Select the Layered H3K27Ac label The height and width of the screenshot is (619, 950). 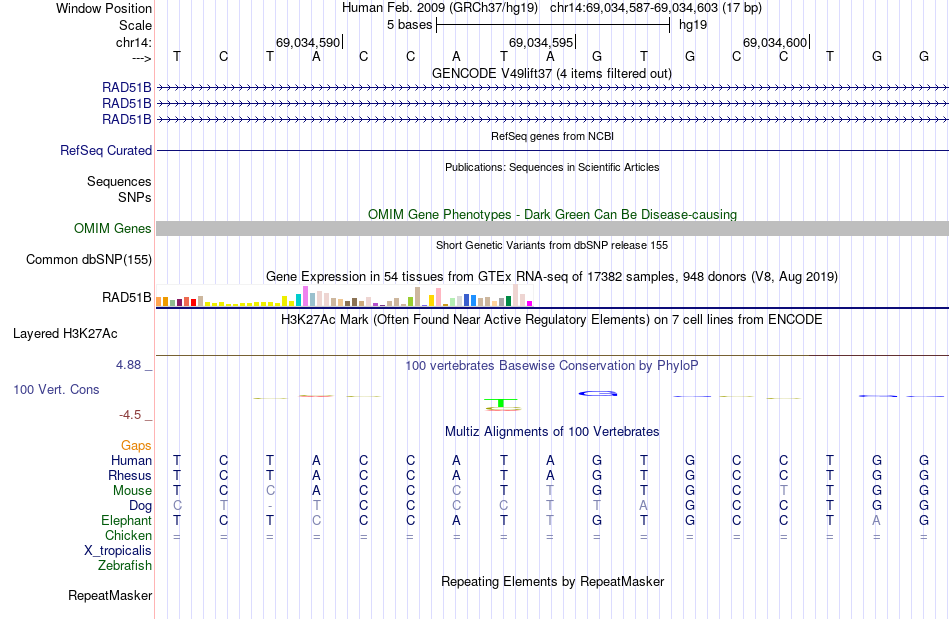(x=65, y=334)
